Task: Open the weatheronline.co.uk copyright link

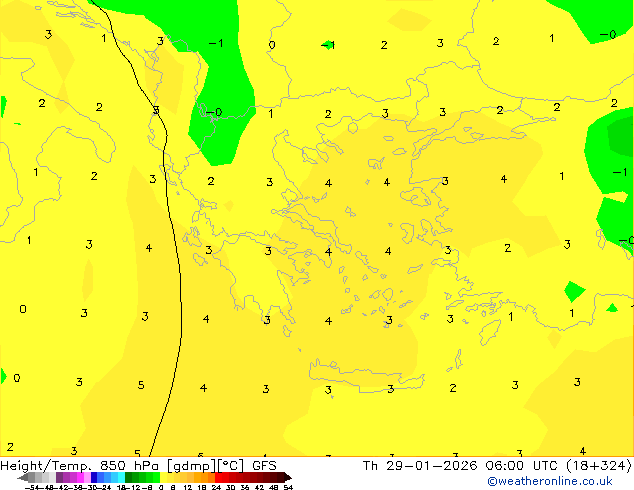Action: [550, 481]
